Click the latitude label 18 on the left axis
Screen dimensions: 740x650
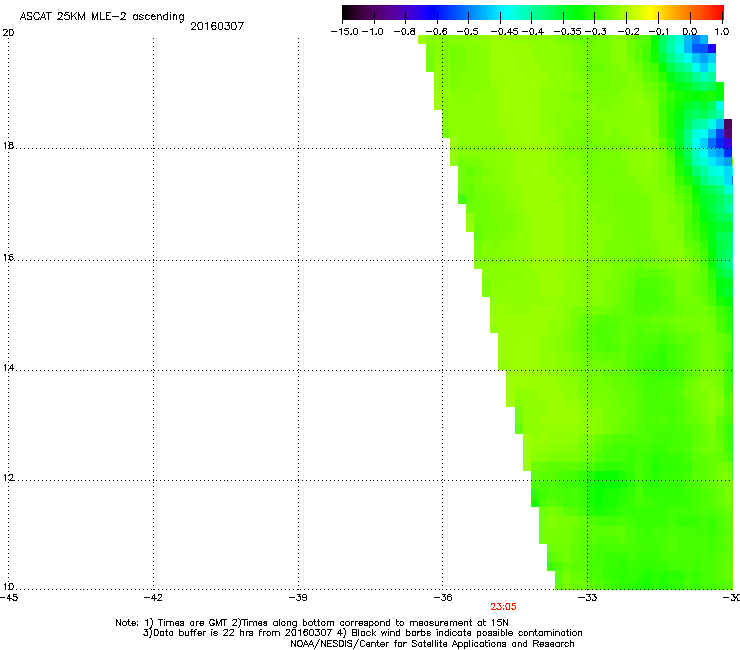point(8,146)
